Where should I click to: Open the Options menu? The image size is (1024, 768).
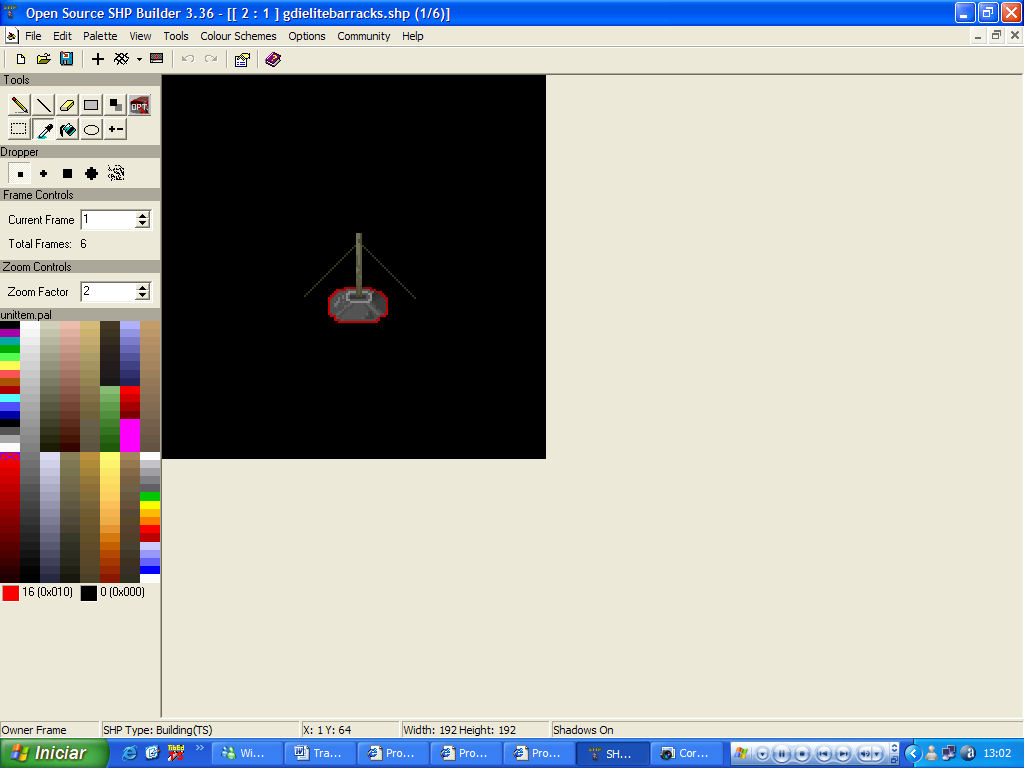coord(306,36)
